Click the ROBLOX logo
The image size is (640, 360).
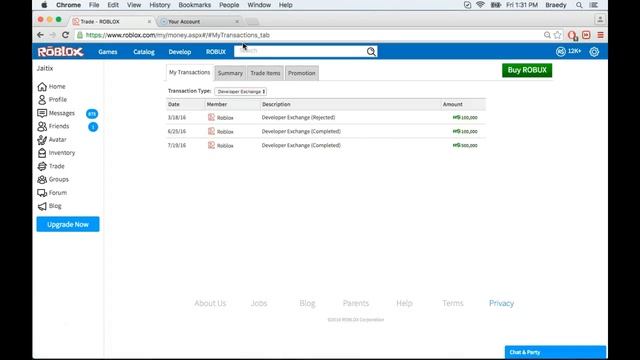[x=60, y=52]
